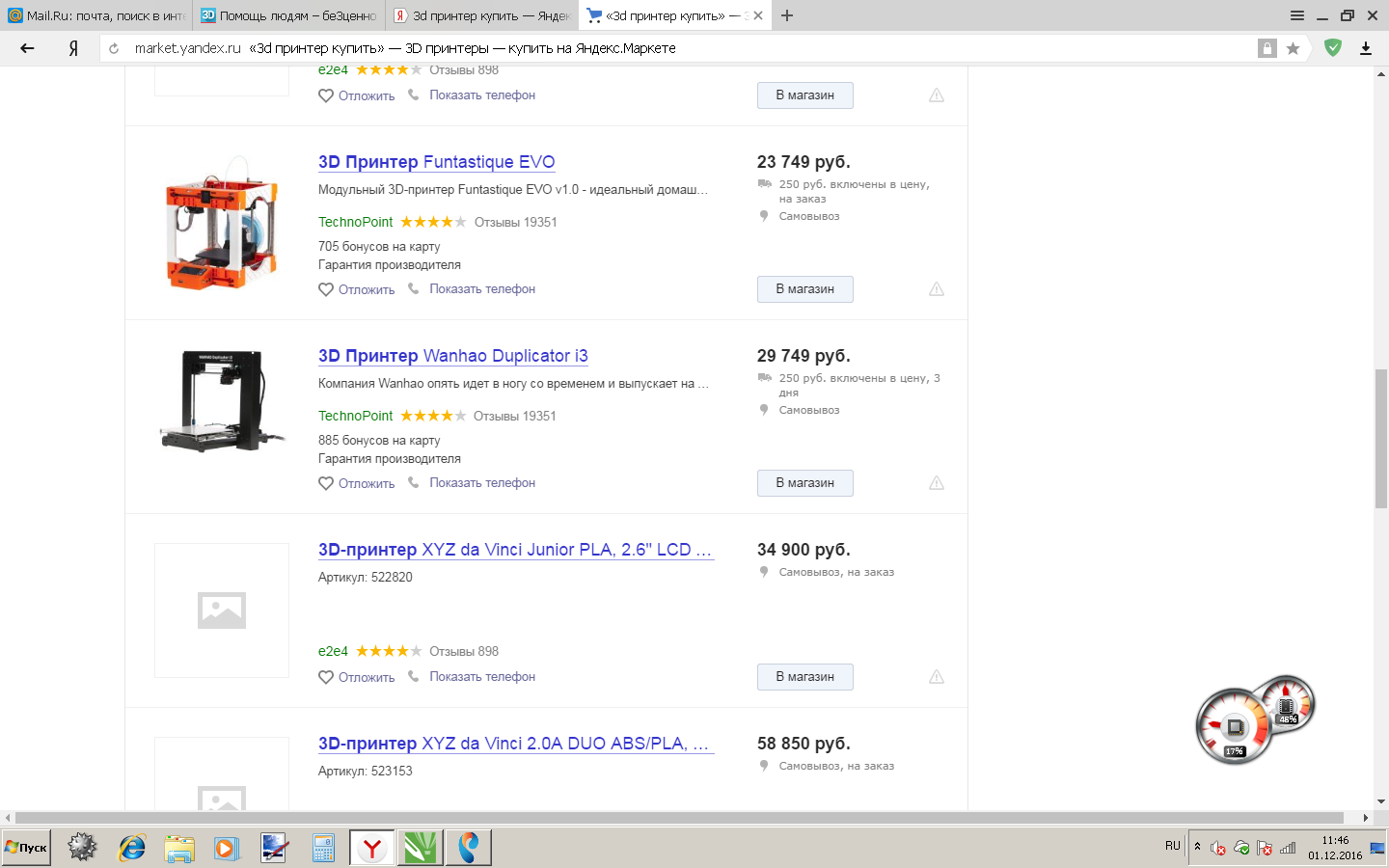Screen dimensions: 1389x868
Task: Open downloads with the download arrow icon
Action: tap(1366, 48)
